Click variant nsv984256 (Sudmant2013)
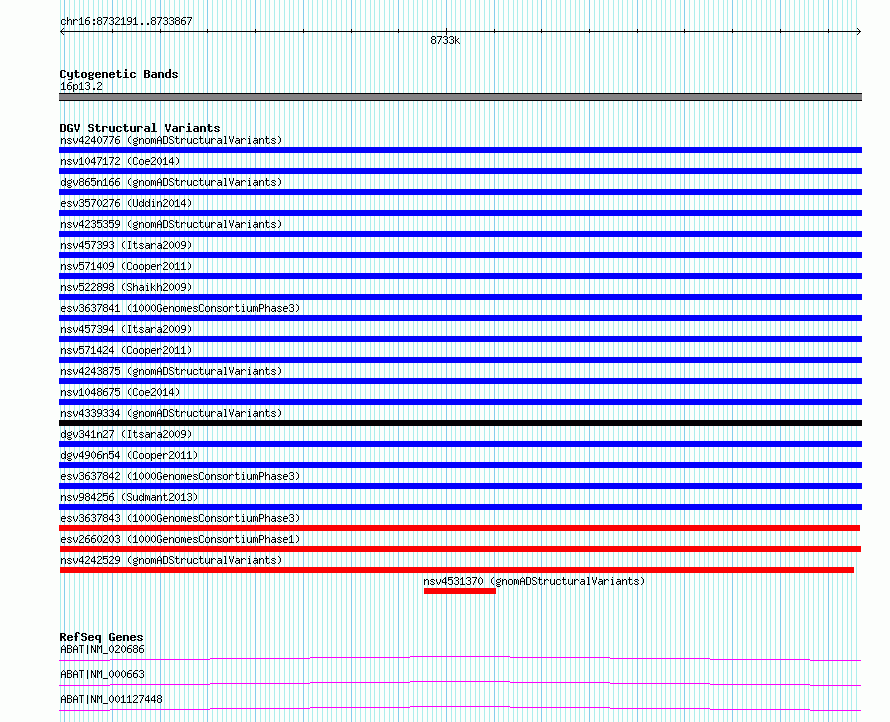The width and height of the screenshot is (890, 722). pos(129,497)
